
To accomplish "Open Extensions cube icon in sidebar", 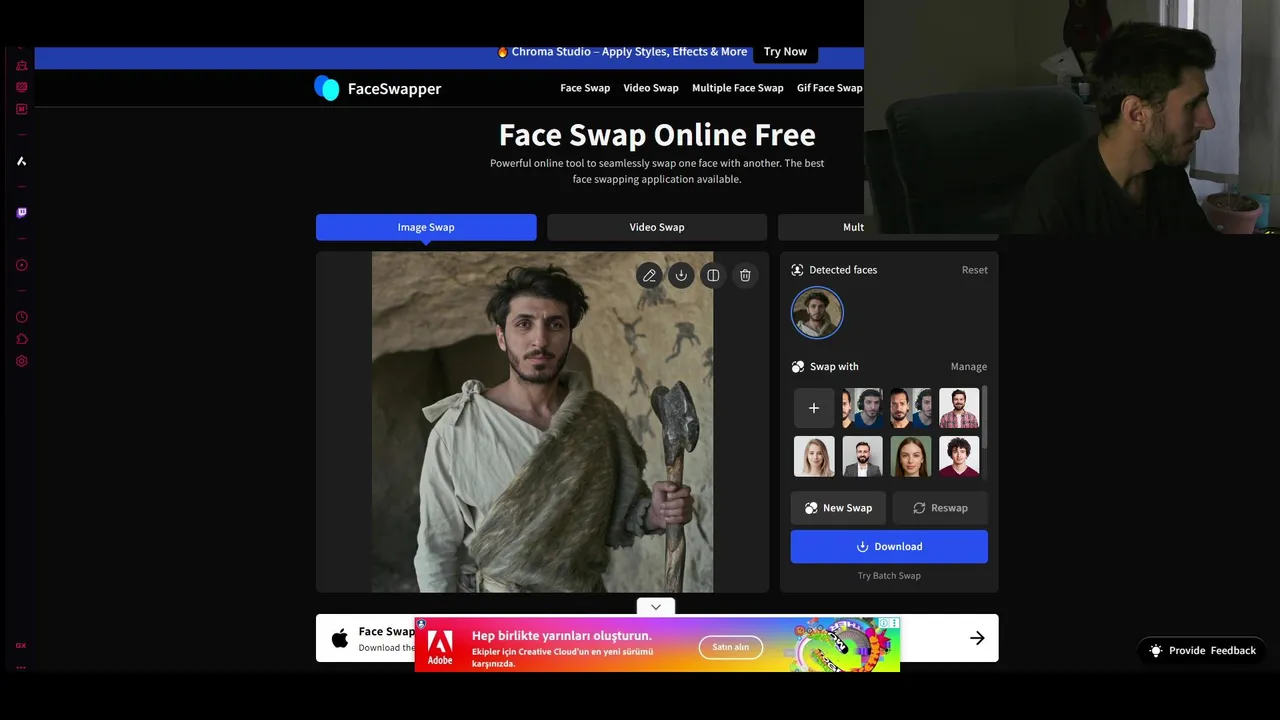I will [x=22, y=339].
